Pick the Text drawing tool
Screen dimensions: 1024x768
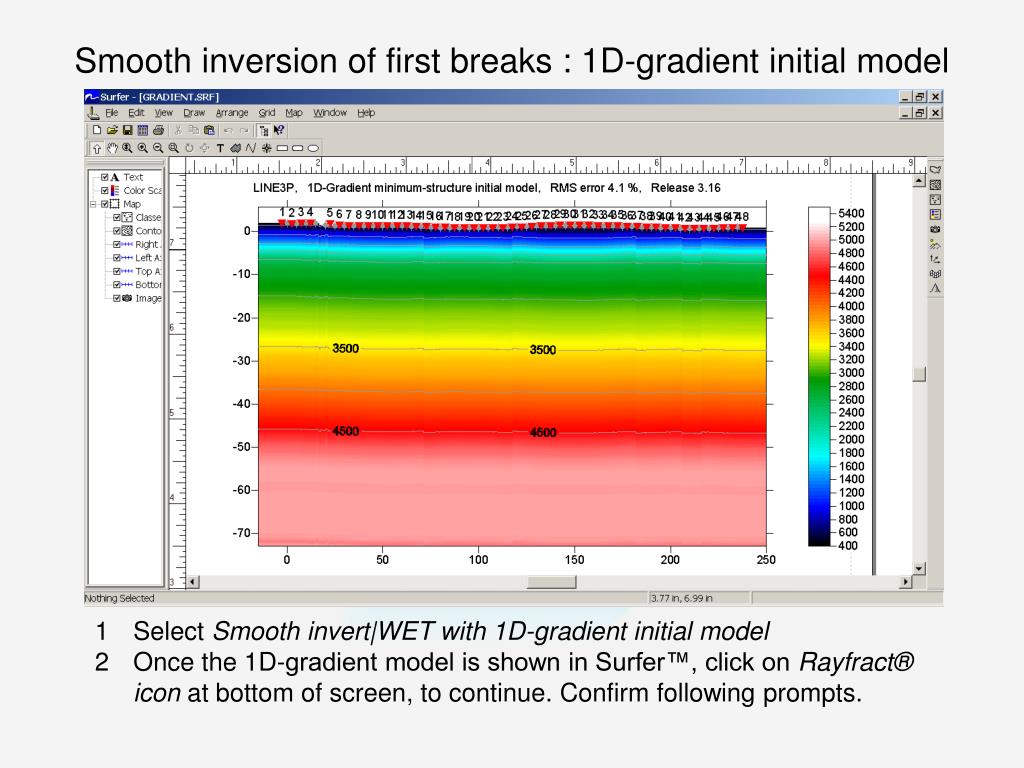click(x=220, y=148)
